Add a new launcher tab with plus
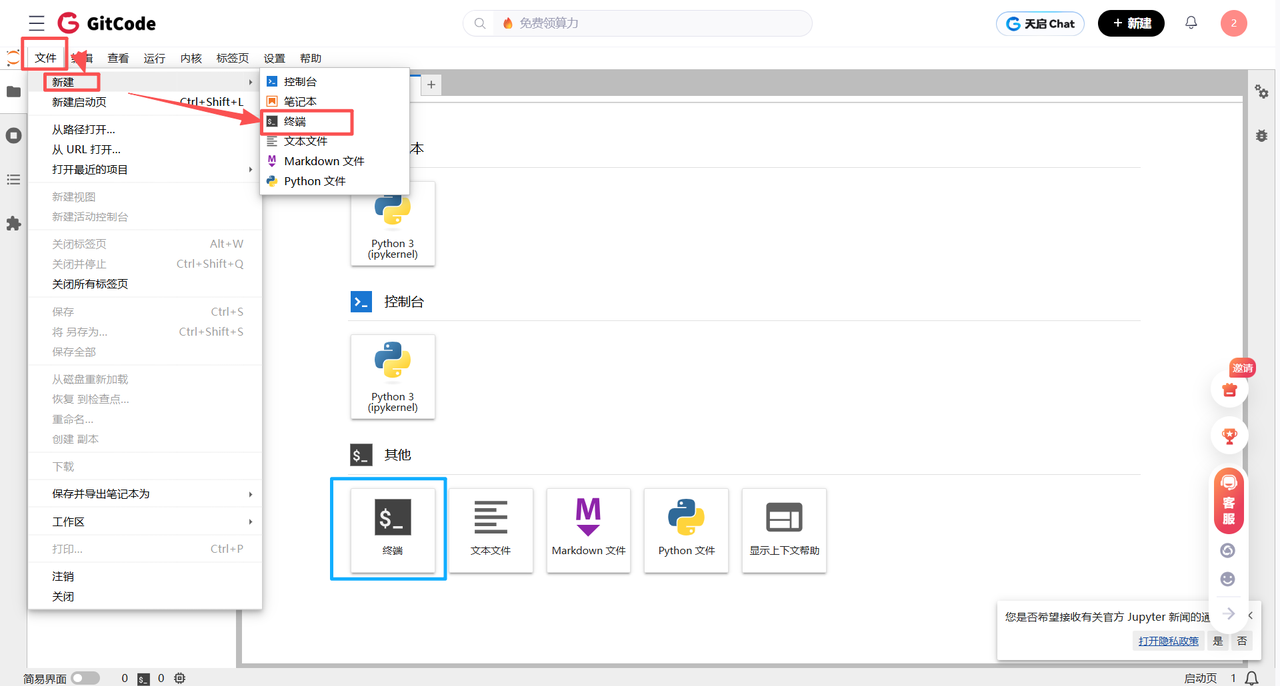 (x=431, y=85)
